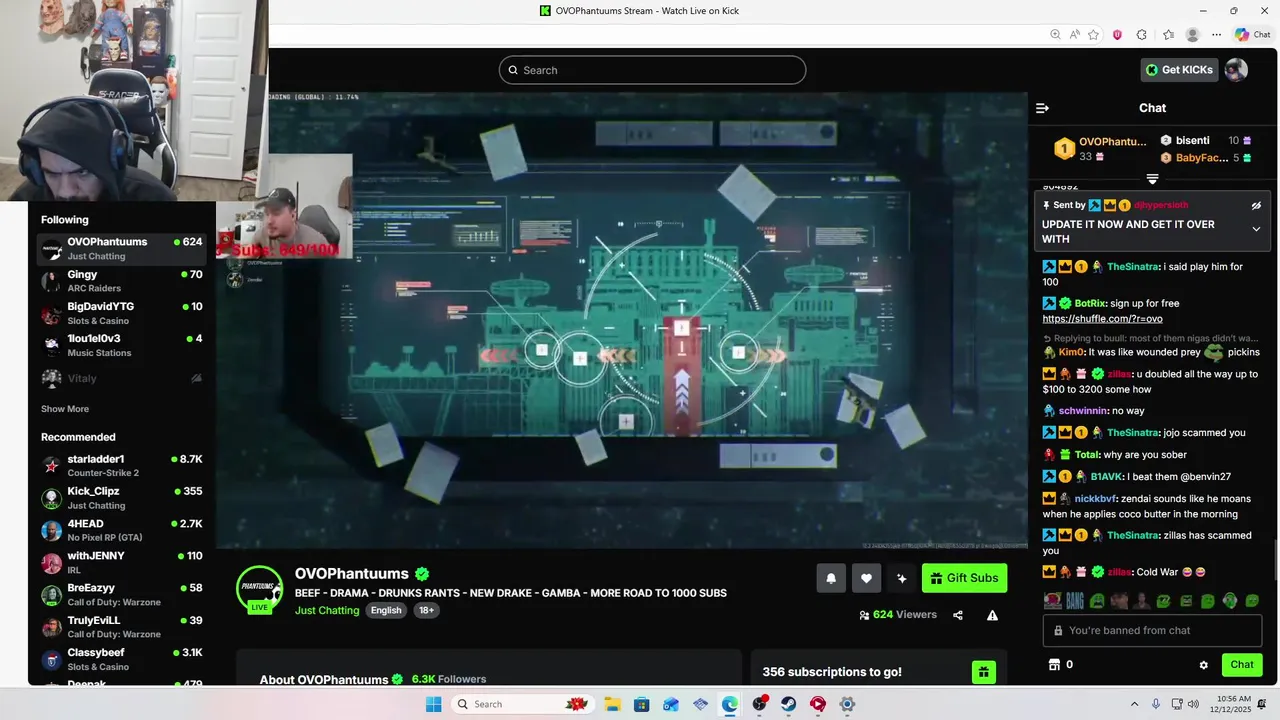Open BigDavidYTG Slots & Casino channel

[121, 313]
